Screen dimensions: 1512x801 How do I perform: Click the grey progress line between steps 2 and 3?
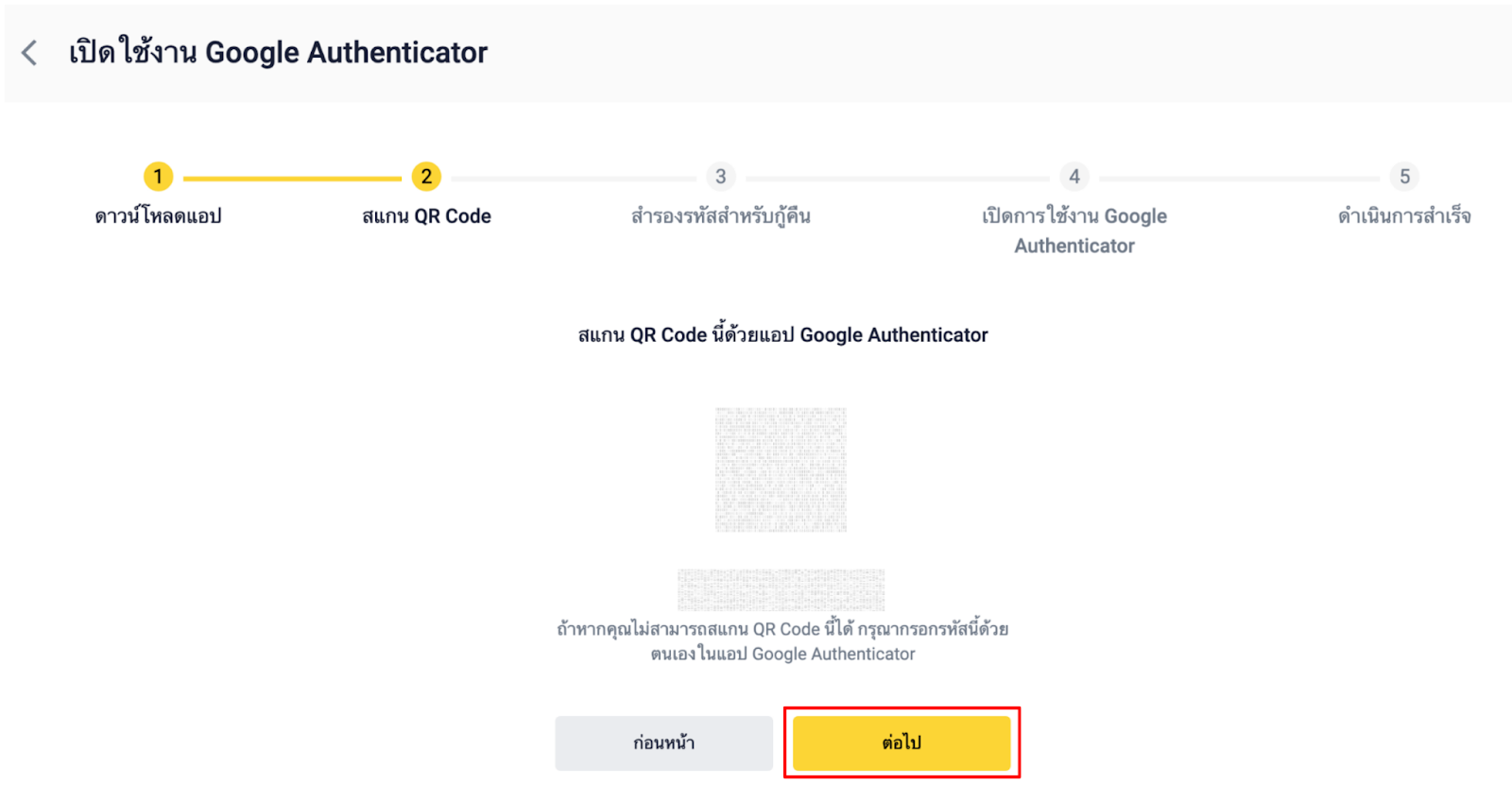pos(574,178)
